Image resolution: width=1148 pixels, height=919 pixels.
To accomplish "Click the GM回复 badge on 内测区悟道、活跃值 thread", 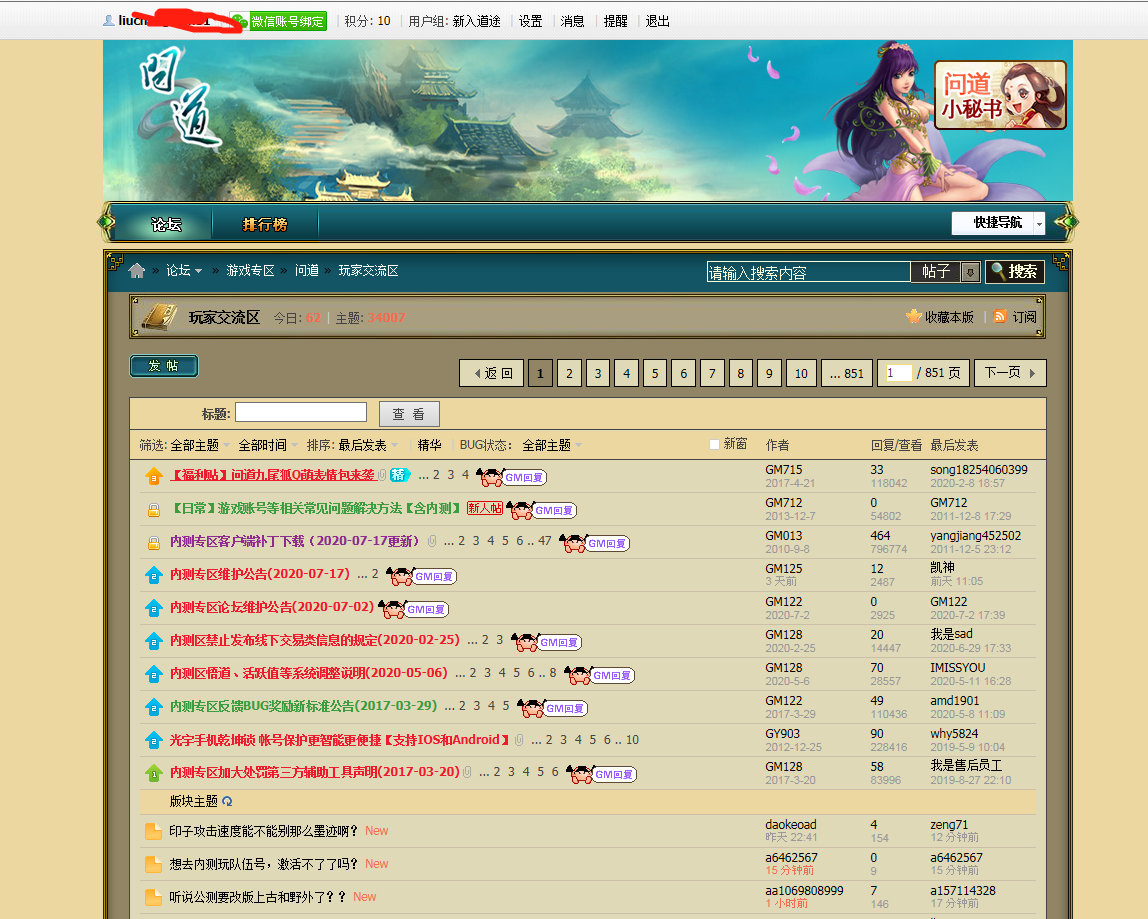I will (600, 675).
